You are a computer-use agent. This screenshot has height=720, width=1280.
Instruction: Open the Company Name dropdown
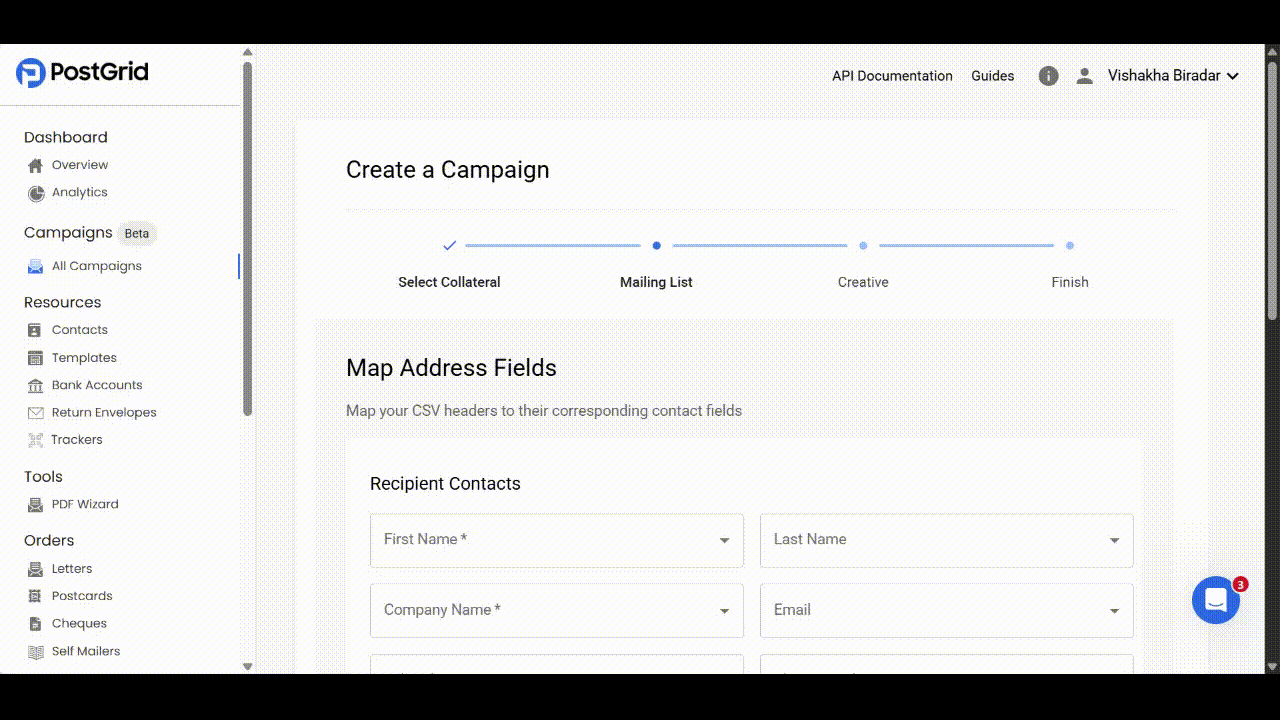(557, 610)
